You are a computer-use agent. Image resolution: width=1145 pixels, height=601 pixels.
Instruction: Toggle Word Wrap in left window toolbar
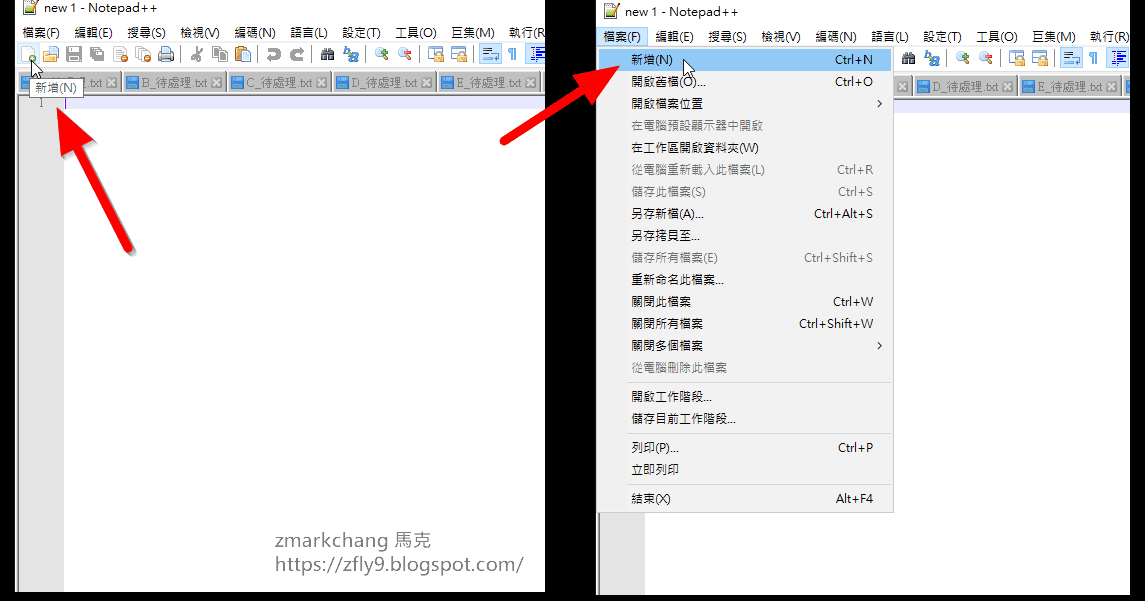pyautogui.click(x=490, y=54)
